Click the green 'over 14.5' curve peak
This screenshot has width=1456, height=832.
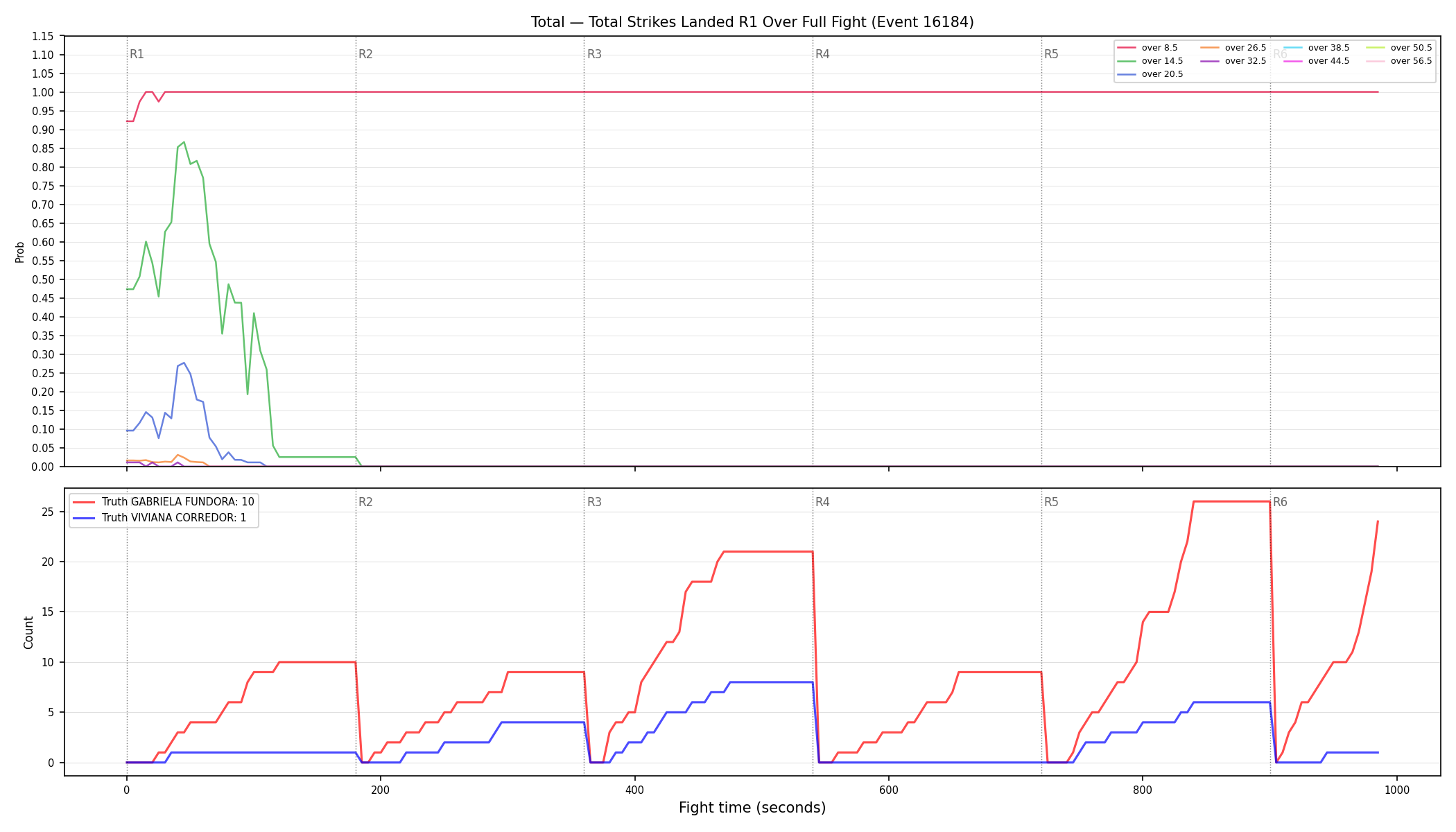tap(184, 142)
